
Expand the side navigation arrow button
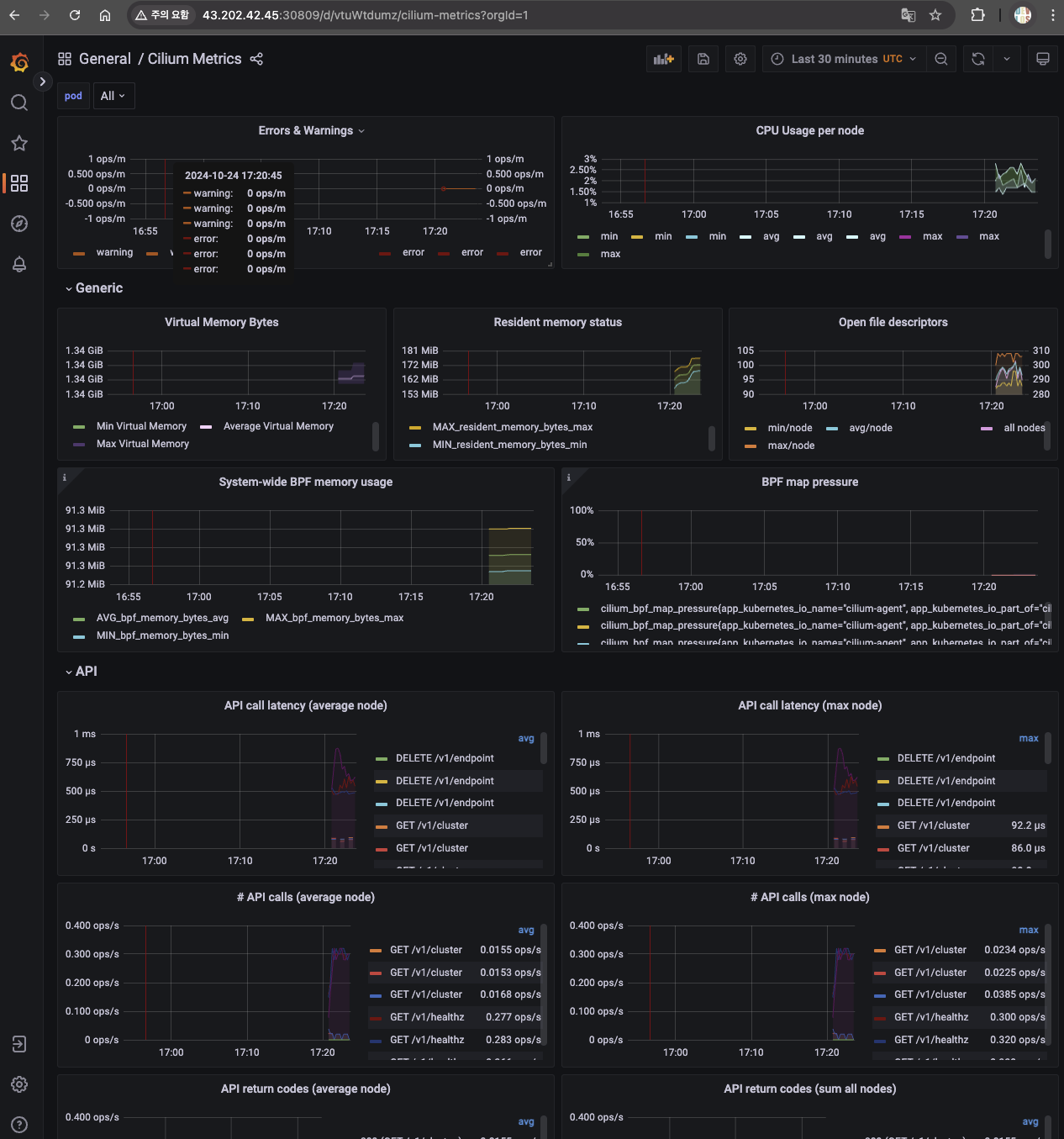pyautogui.click(x=42, y=82)
